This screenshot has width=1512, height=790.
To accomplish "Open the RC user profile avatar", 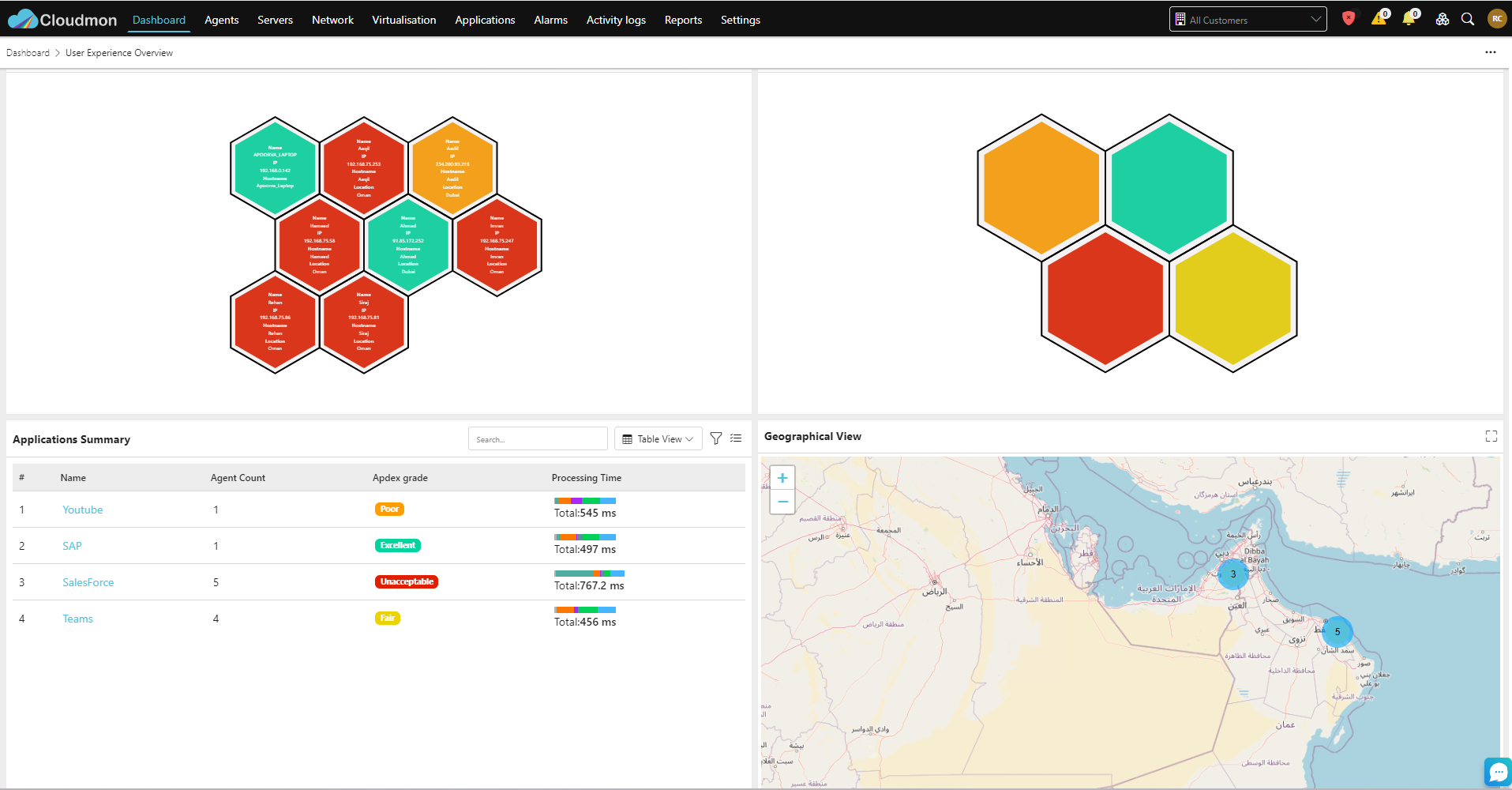I will [x=1497, y=19].
